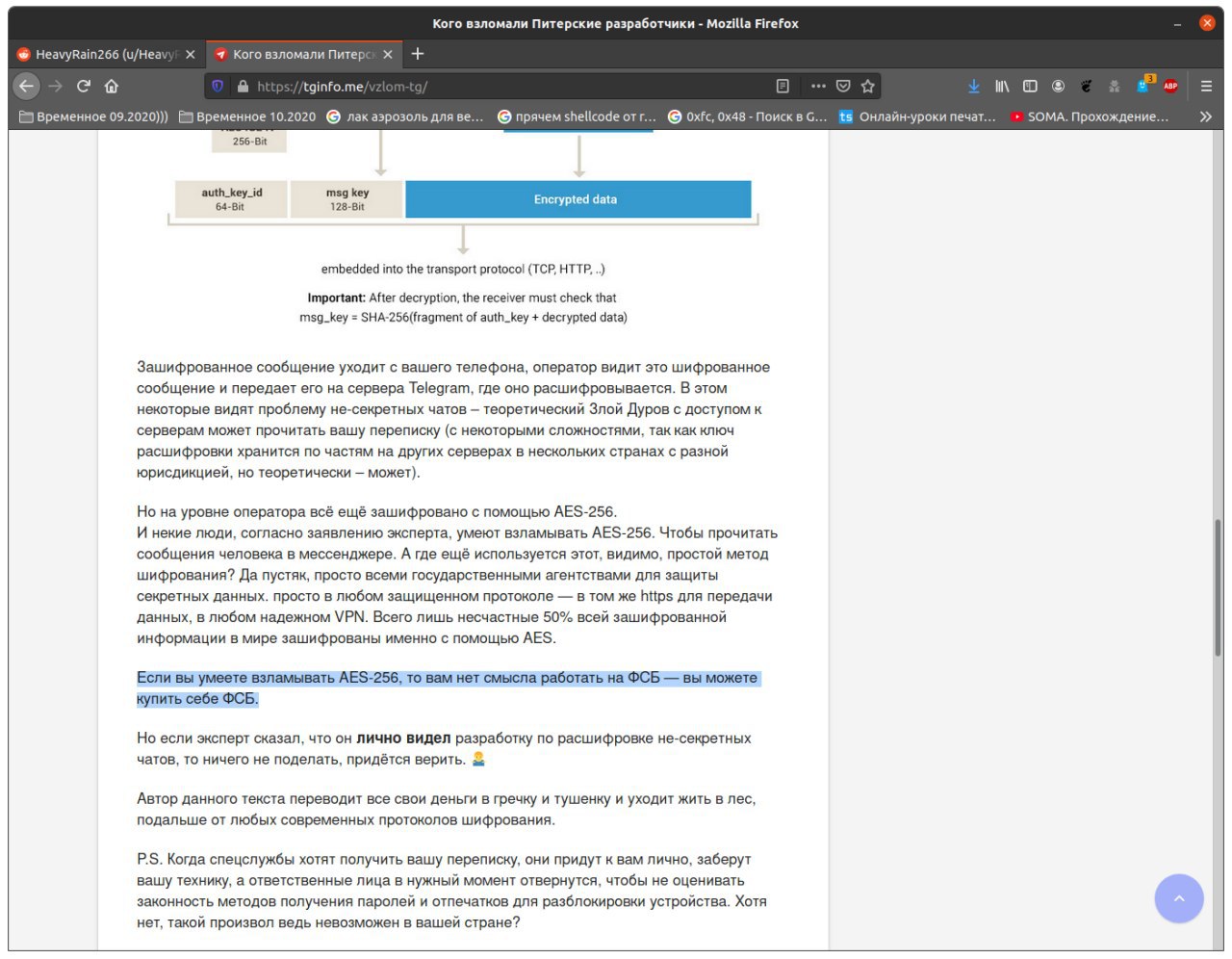Click the forward navigation arrow

pos(55,86)
